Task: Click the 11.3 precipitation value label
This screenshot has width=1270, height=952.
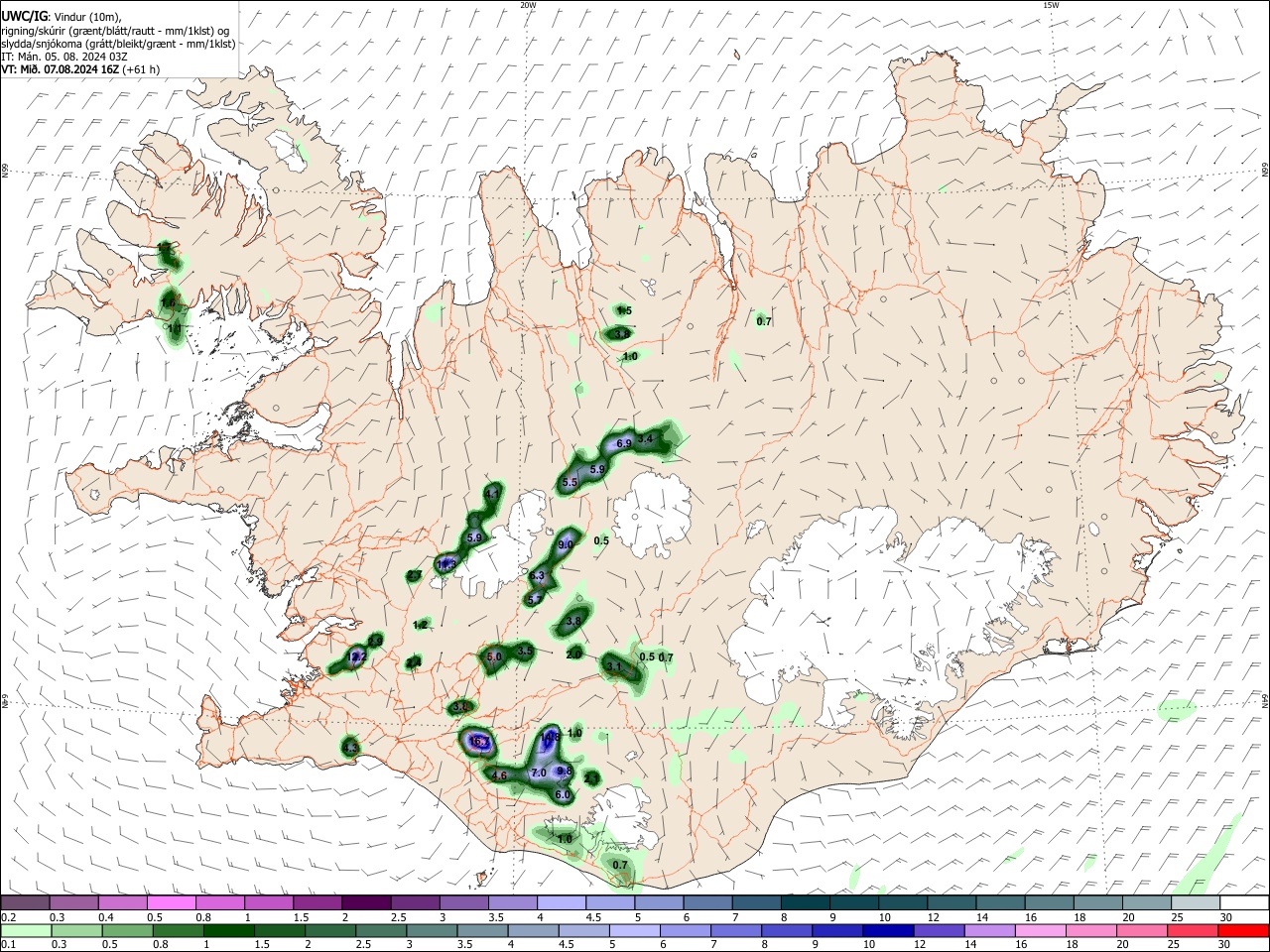Action: click(446, 564)
